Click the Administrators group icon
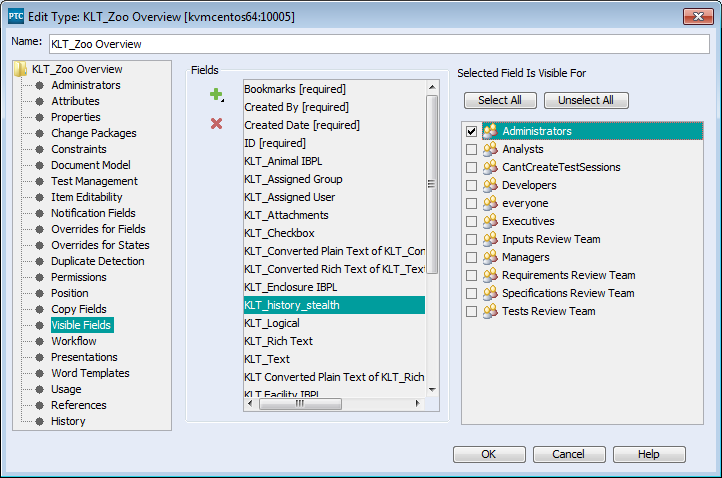 490,131
